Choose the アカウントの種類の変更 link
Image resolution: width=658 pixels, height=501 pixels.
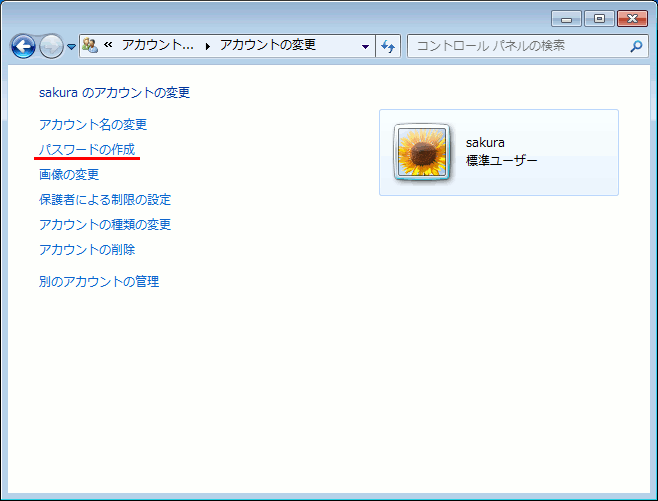tap(105, 225)
